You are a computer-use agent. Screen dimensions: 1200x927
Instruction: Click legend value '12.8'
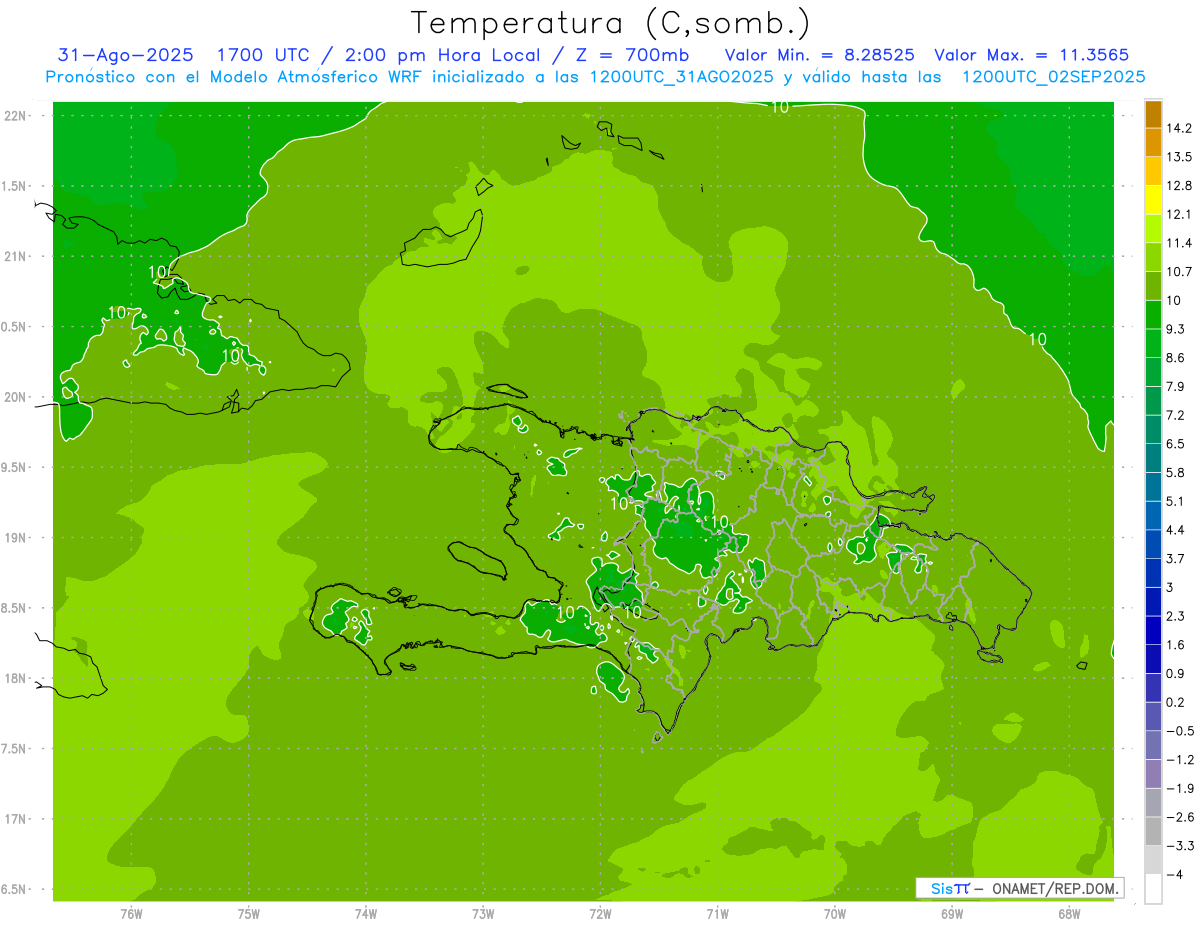point(1179,186)
